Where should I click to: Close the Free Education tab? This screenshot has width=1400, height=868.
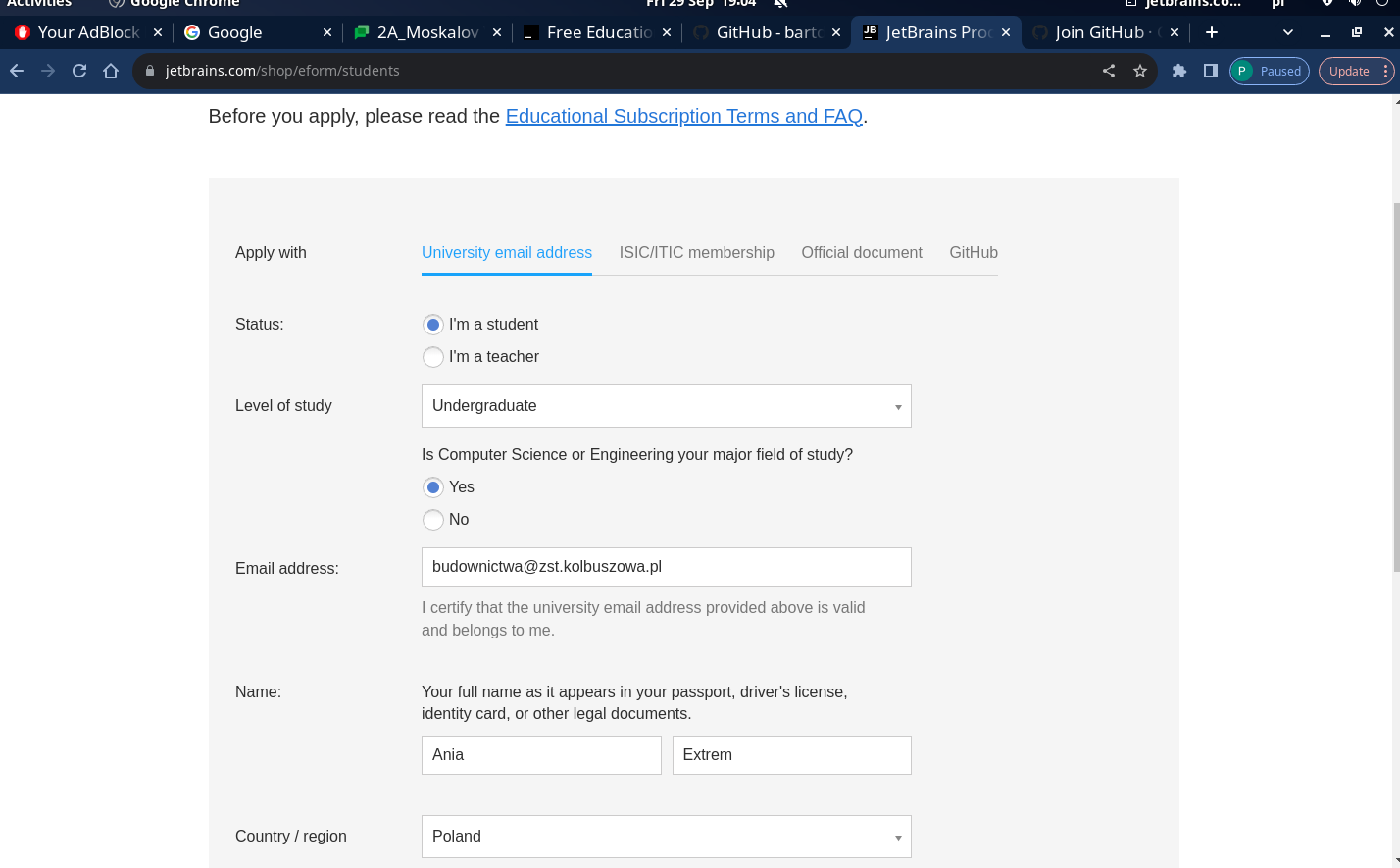point(667,32)
